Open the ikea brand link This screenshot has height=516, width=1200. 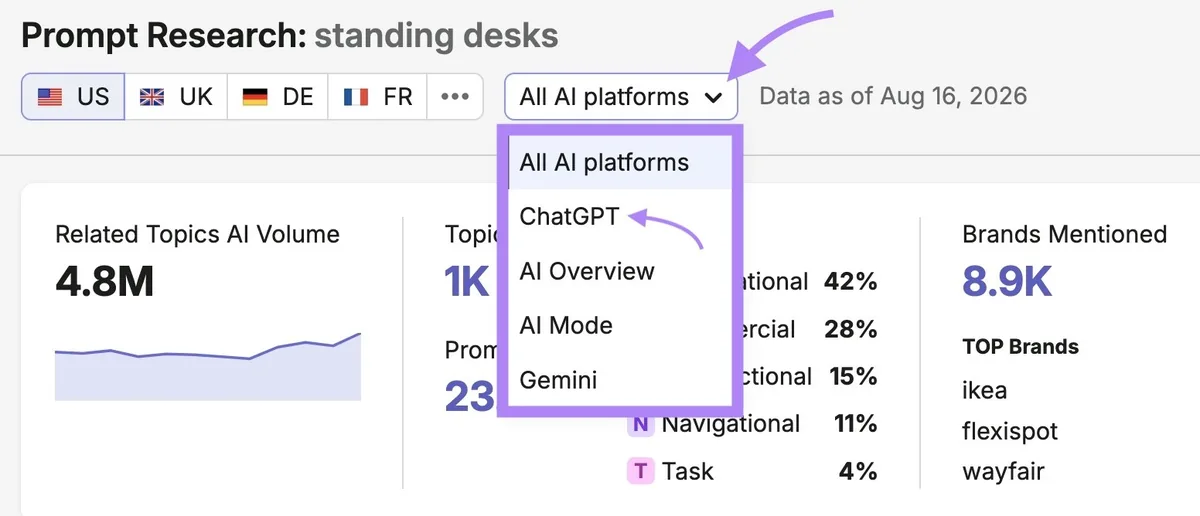click(x=985, y=390)
